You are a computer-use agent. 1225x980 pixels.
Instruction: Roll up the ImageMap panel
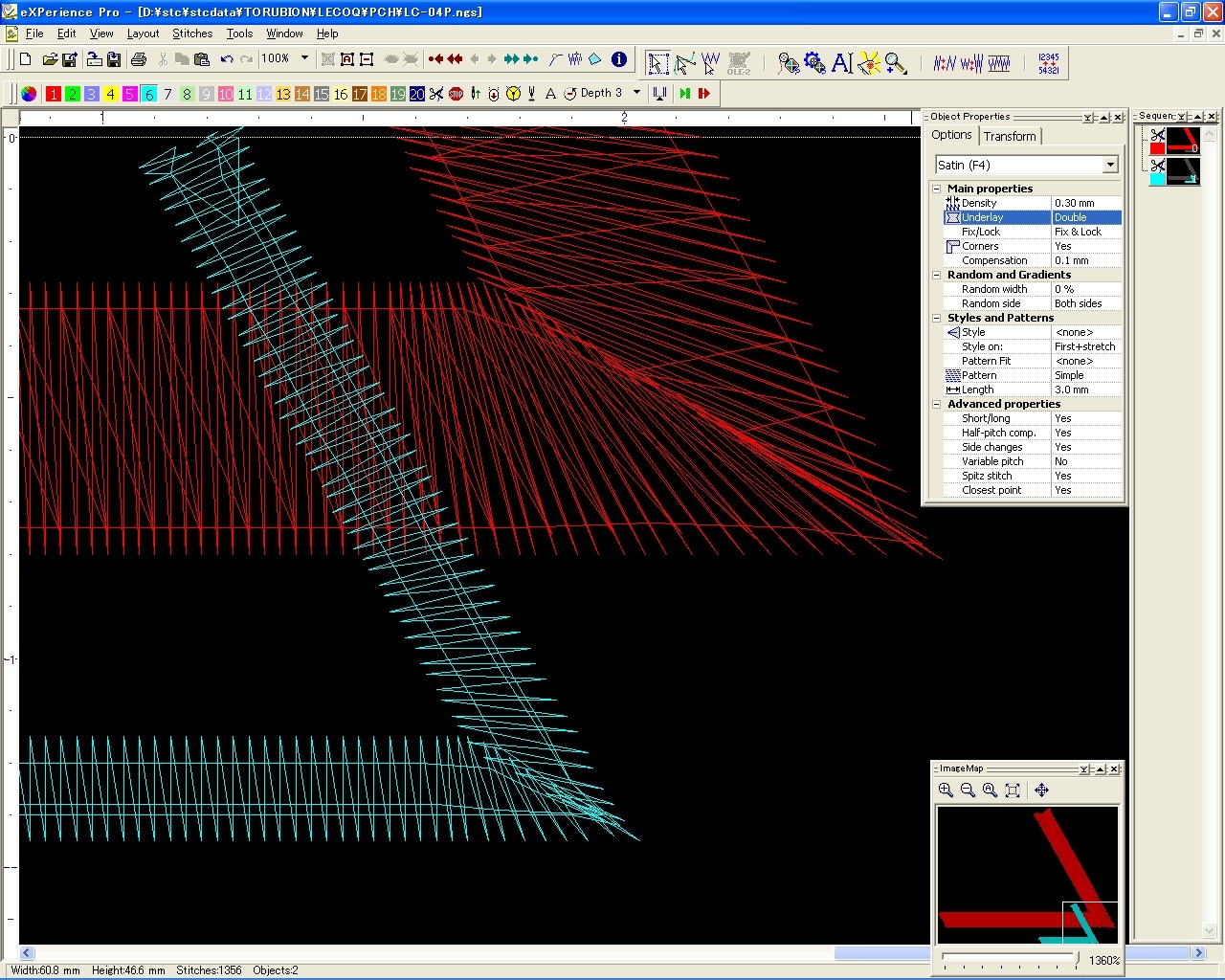click(x=1101, y=768)
